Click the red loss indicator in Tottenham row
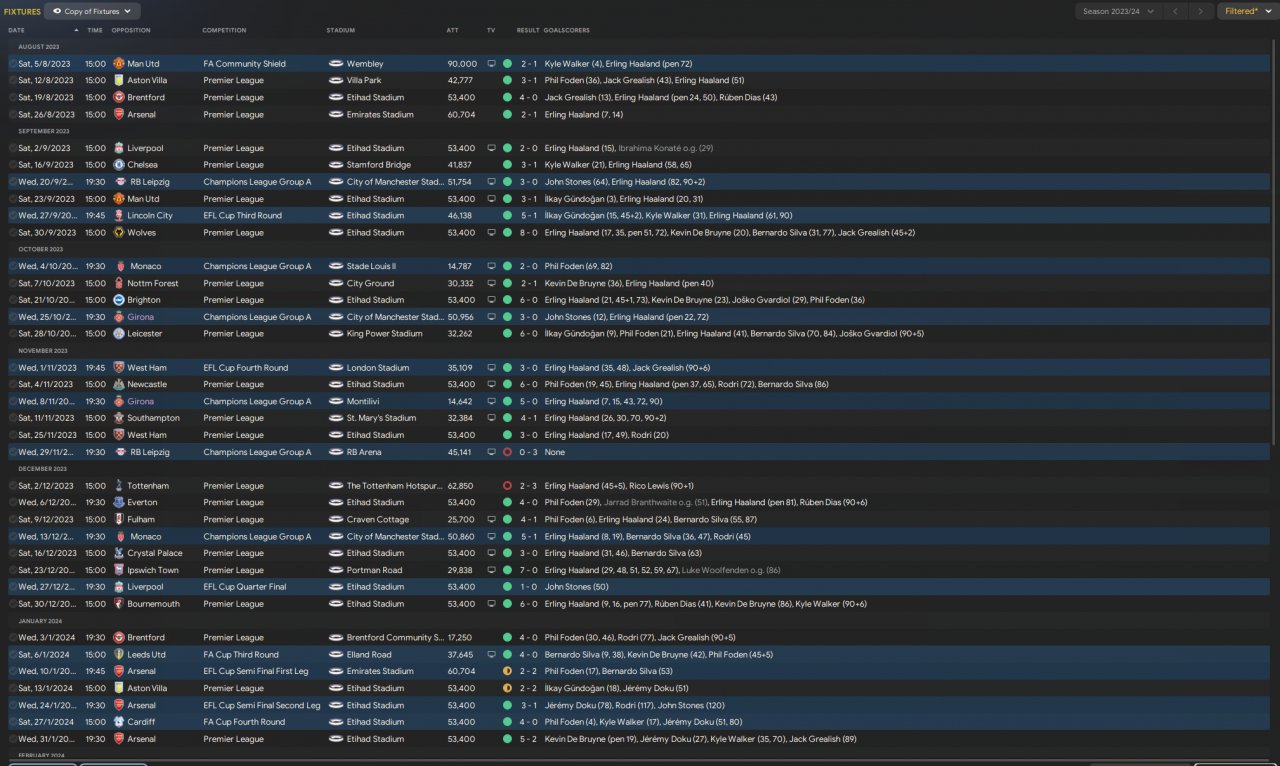 coord(507,486)
